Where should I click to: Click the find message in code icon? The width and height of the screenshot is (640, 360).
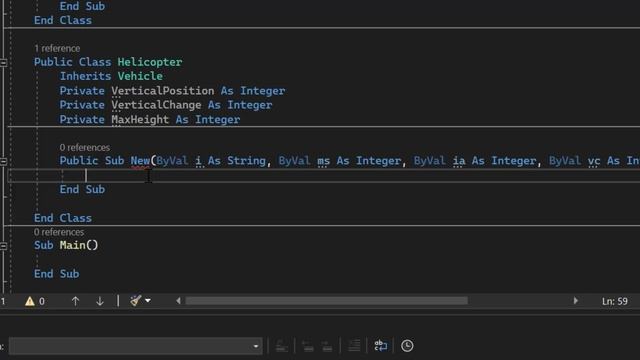282,346
